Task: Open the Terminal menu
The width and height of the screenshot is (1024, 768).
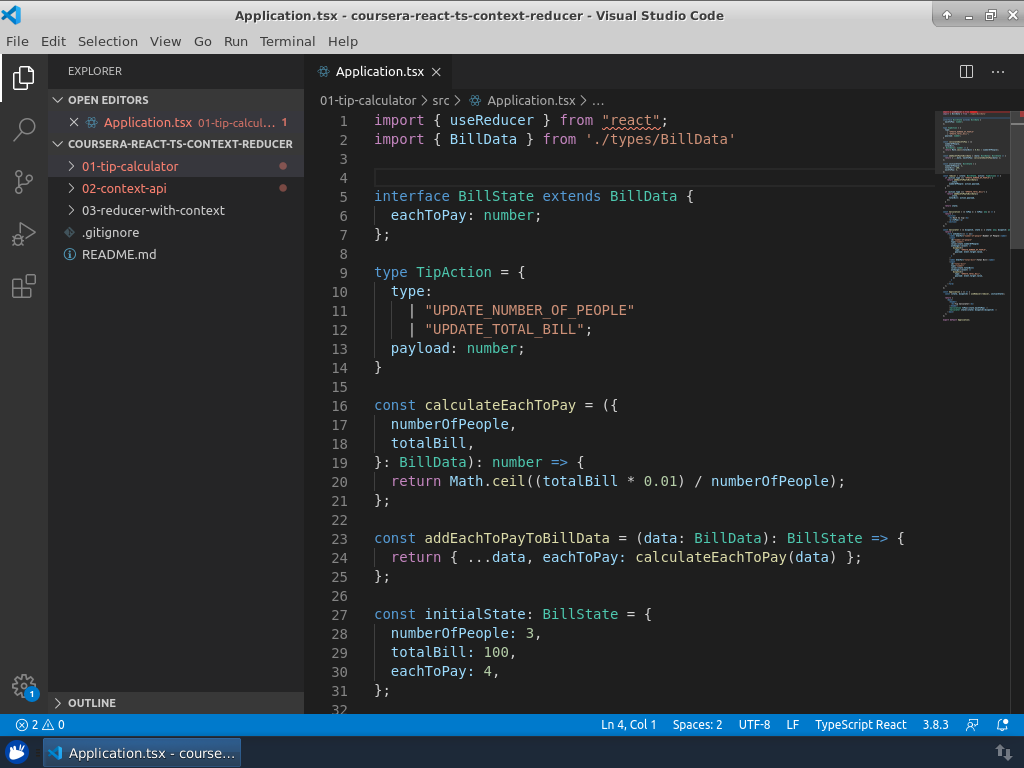Action: pyautogui.click(x=287, y=41)
